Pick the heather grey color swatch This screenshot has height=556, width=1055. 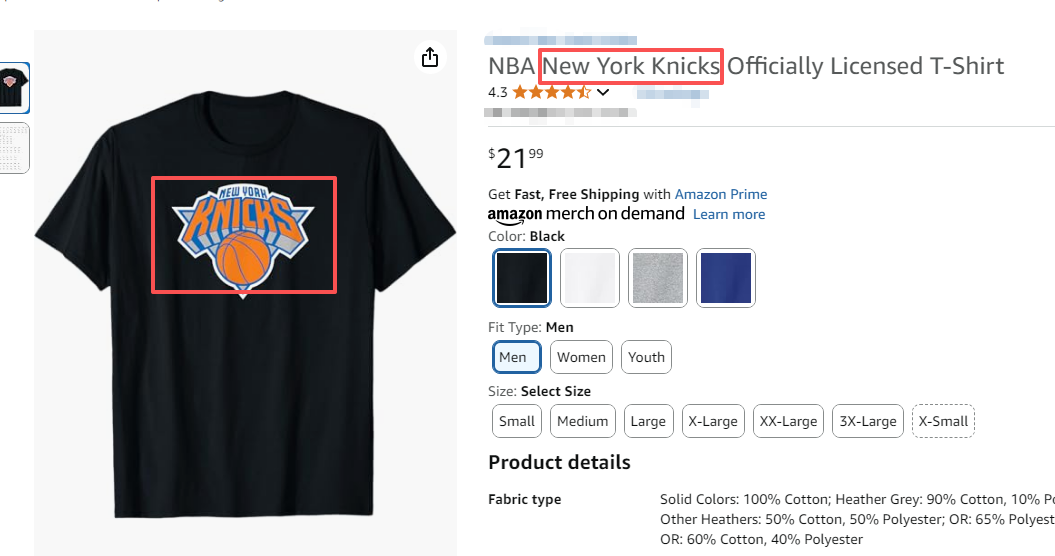coord(657,277)
